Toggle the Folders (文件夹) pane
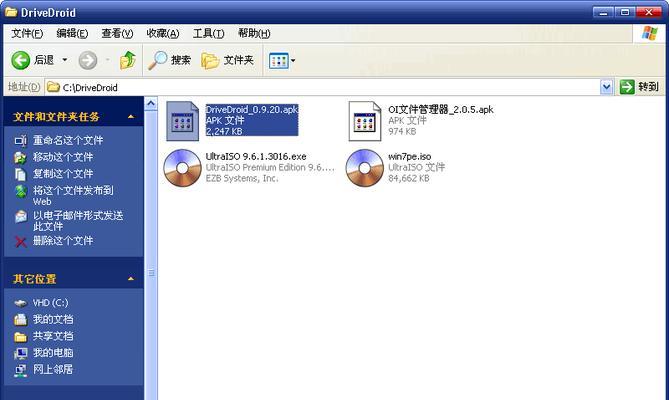The width and height of the screenshot is (669, 400). tap(227, 60)
